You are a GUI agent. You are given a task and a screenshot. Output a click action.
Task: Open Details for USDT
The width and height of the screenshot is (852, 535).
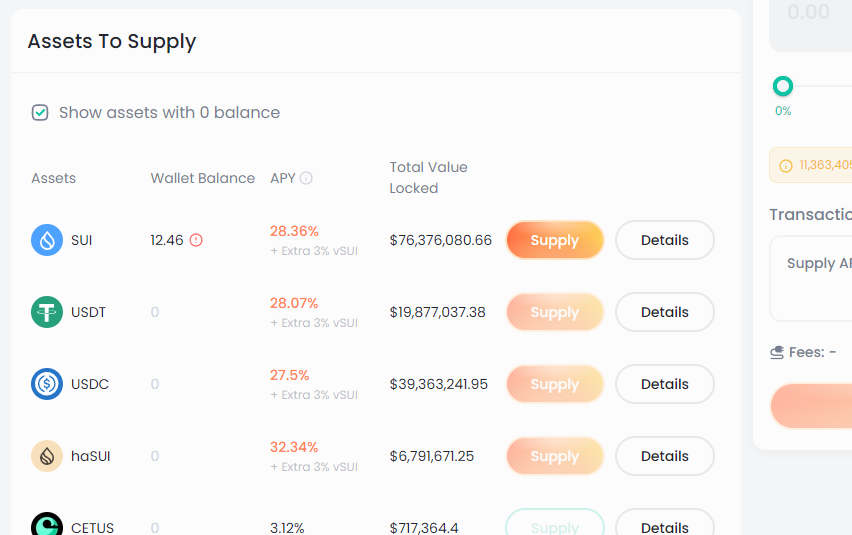665,312
